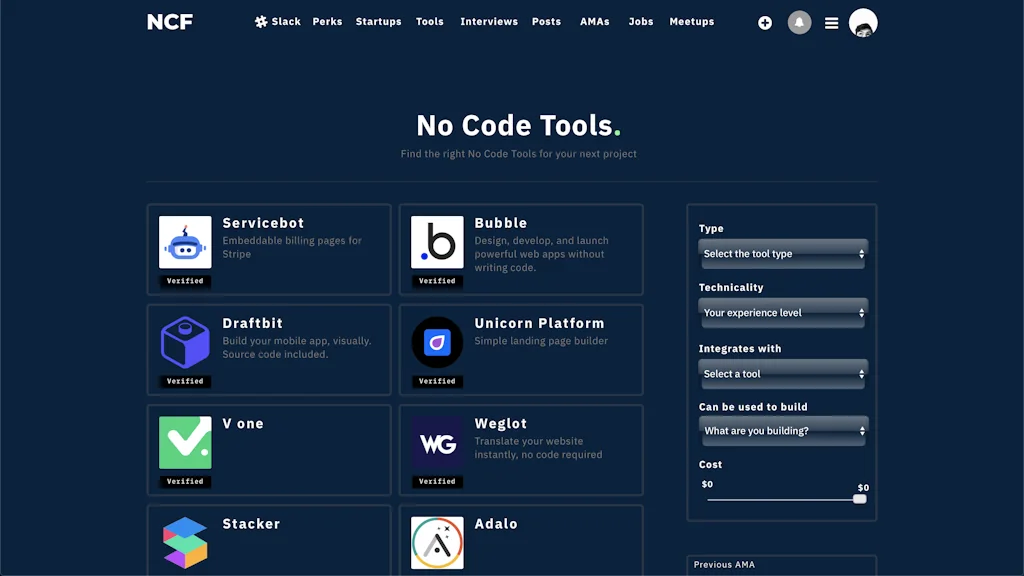Click the Weglot WG logo
1024x576 pixels.
(x=437, y=440)
